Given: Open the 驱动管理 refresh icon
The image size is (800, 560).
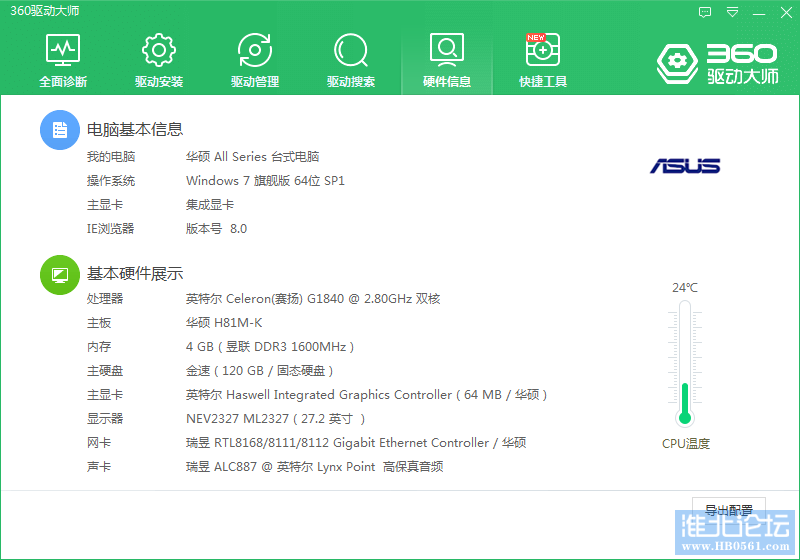Looking at the screenshot, I should click(255, 50).
